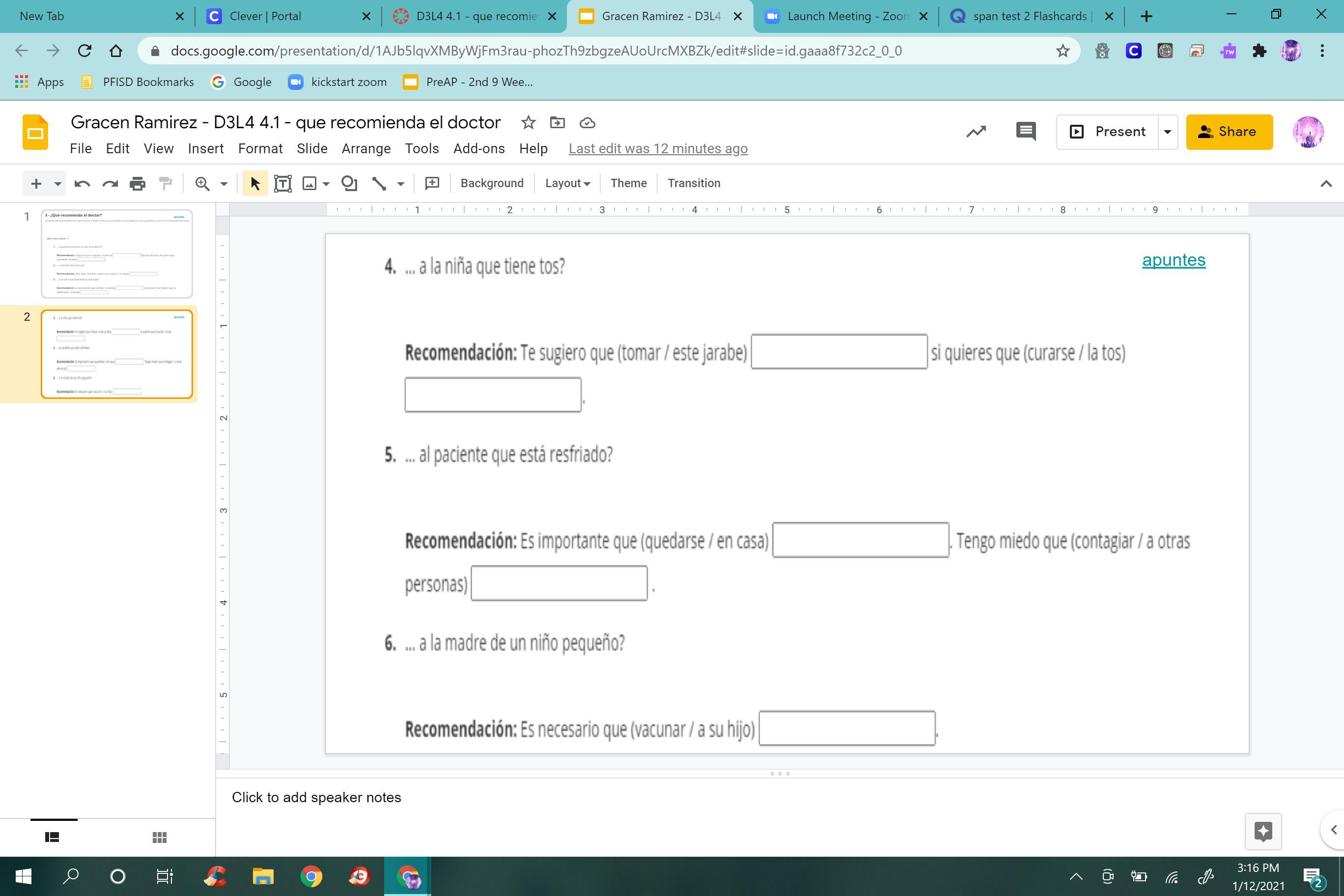Expand the Present options dropdown arrow
The image size is (1344, 896).
pos(1168,132)
